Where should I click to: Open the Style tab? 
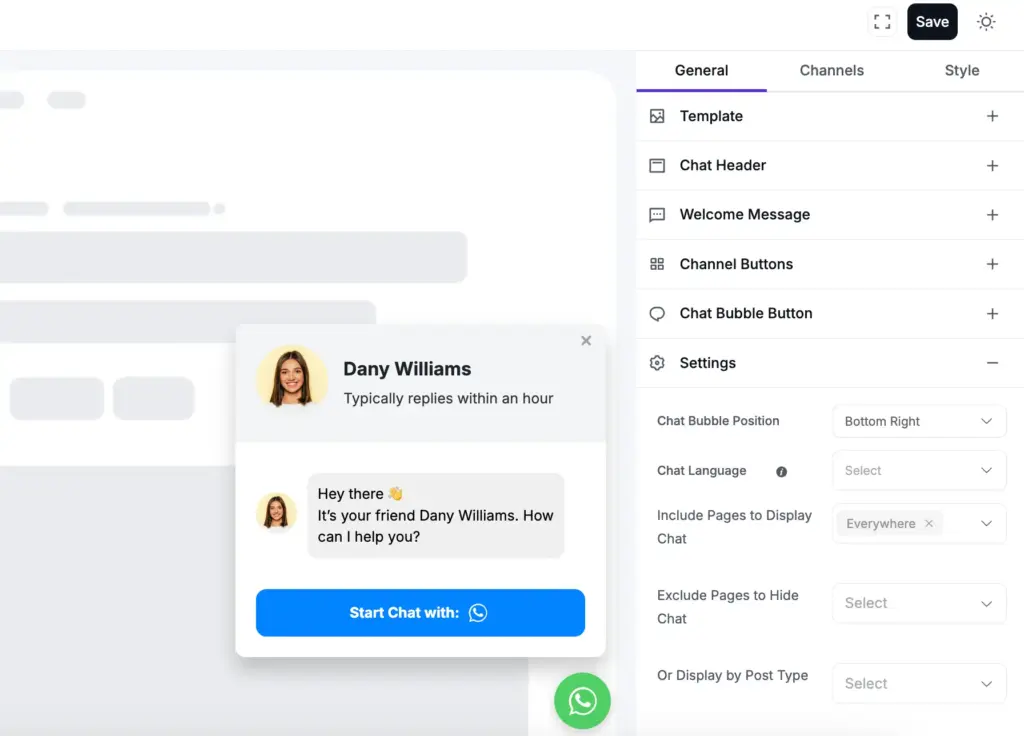(961, 70)
